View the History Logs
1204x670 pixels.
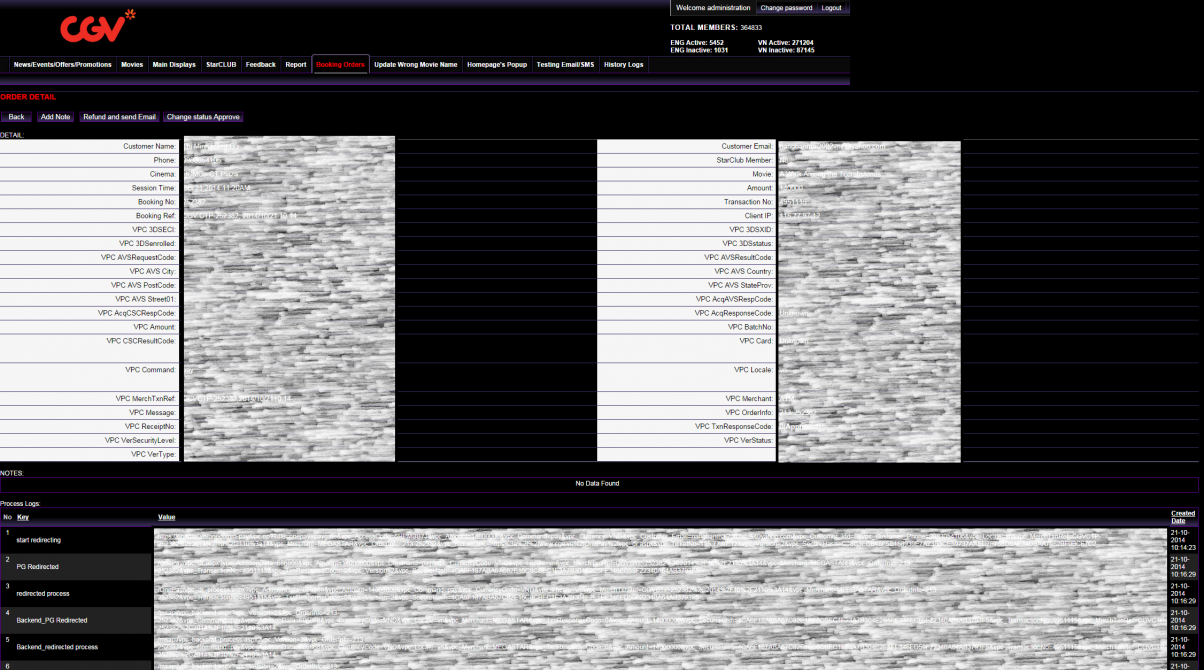pyautogui.click(x=623, y=65)
